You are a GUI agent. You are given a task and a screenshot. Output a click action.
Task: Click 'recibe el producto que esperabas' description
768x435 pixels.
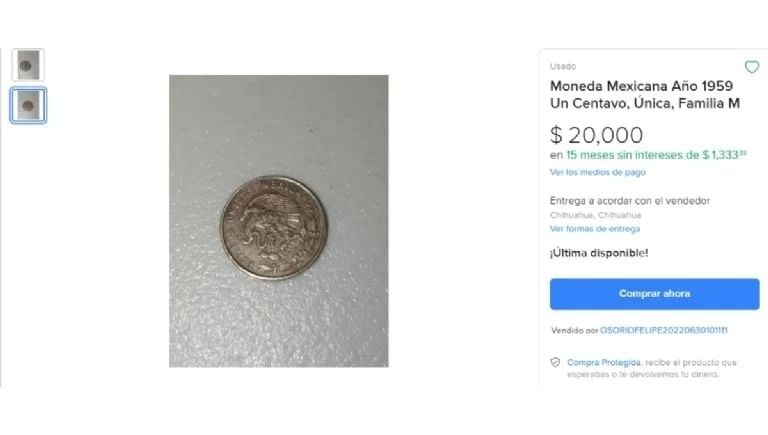[651, 368]
